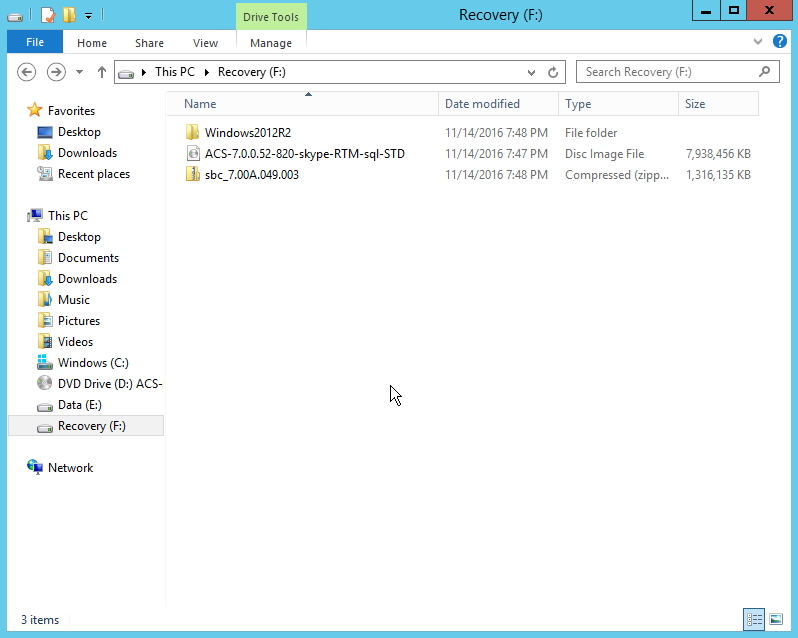Select the sbc_7.00A.049.003 zip icon
The height and width of the screenshot is (638, 798).
tap(192, 175)
